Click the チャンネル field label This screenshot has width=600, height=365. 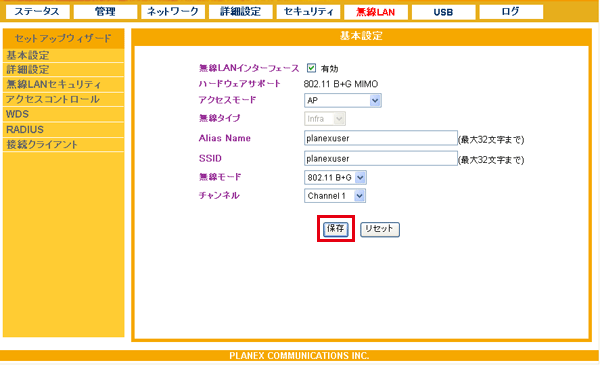[219, 196]
